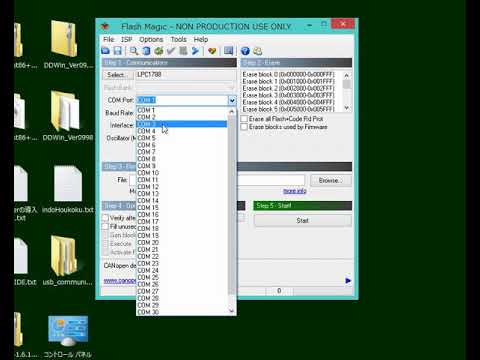
Task: Enable Erase all Flash+Code Rd Prot checkbox
Action: tap(244, 119)
